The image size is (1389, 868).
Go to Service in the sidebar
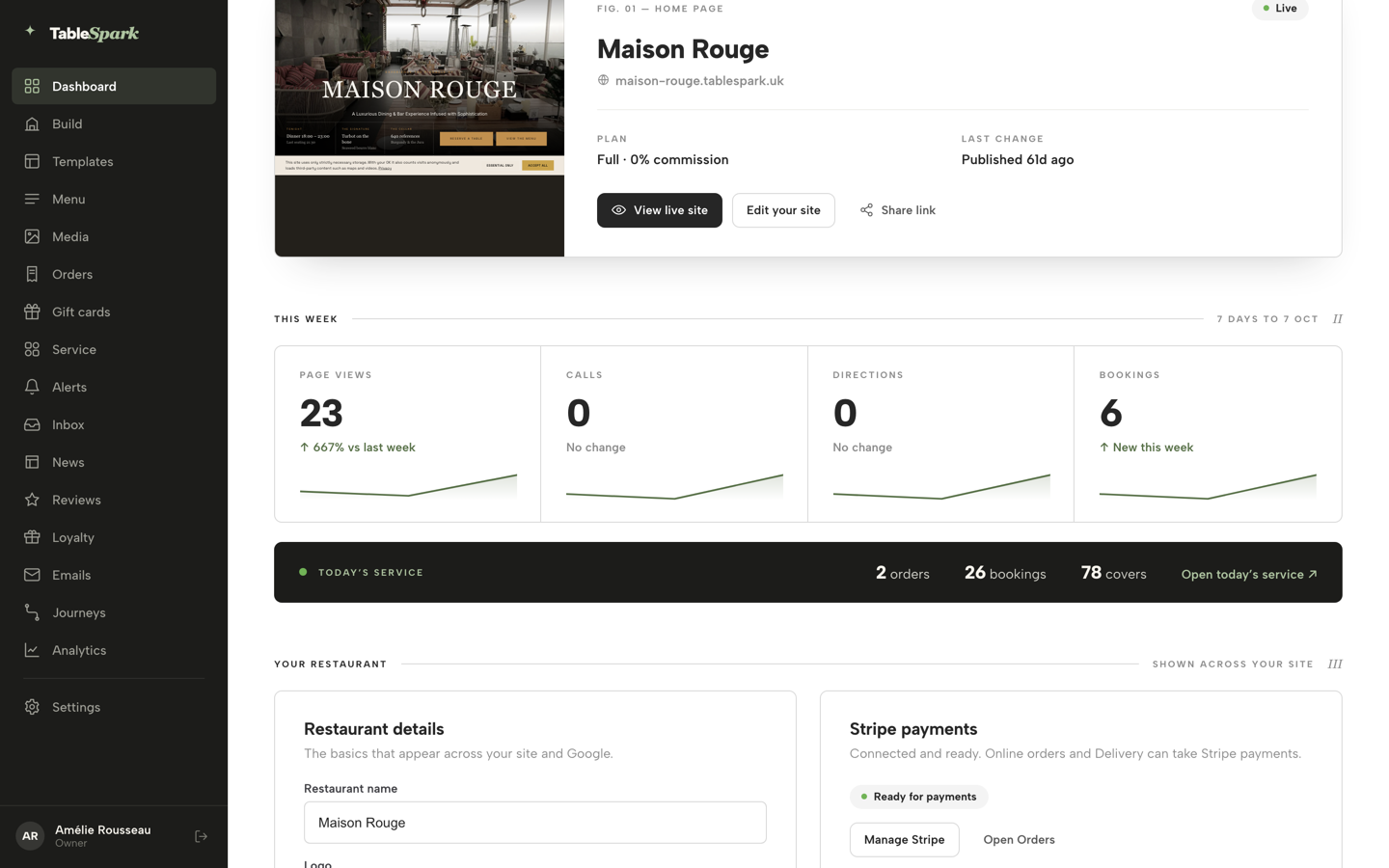click(x=114, y=350)
